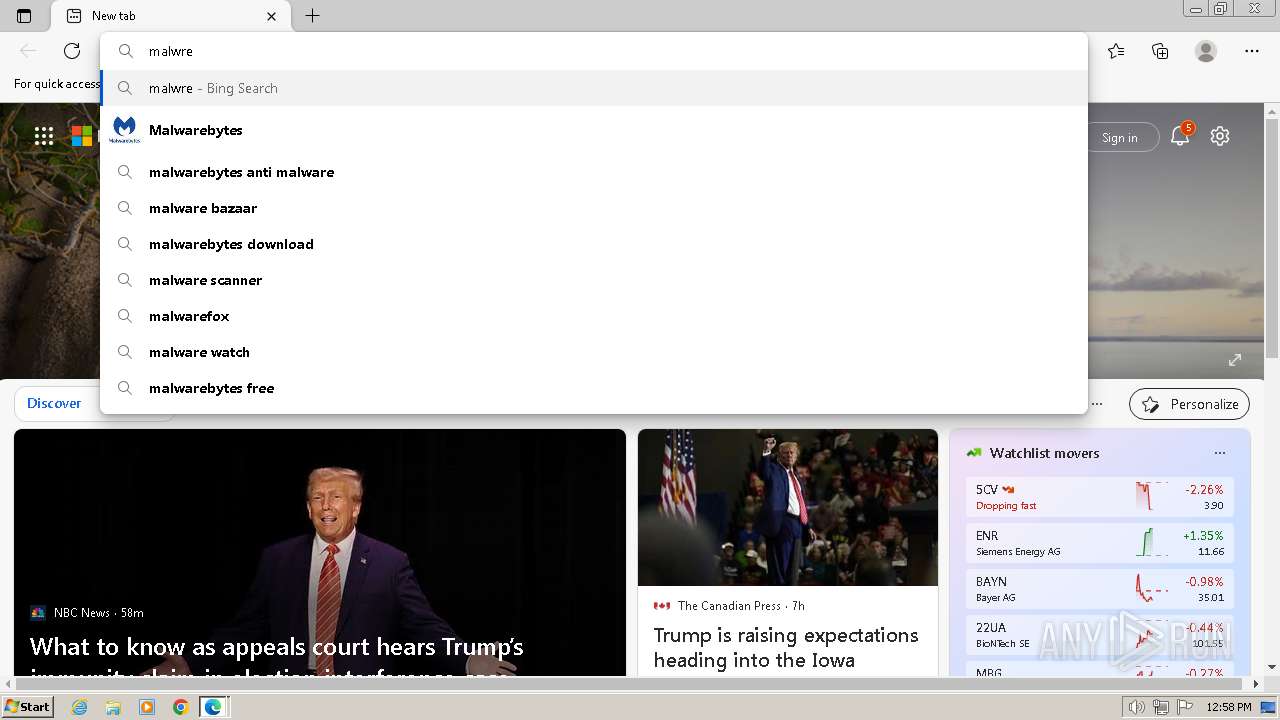Click the new tab plus button
The width and height of the screenshot is (1280, 720).
312,16
